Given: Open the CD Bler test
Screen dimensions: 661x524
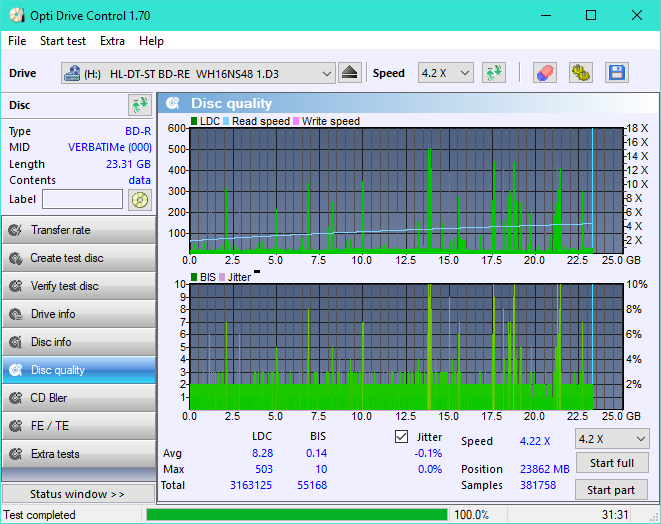Looking at the screenshot, I should (x=79, y=398).
